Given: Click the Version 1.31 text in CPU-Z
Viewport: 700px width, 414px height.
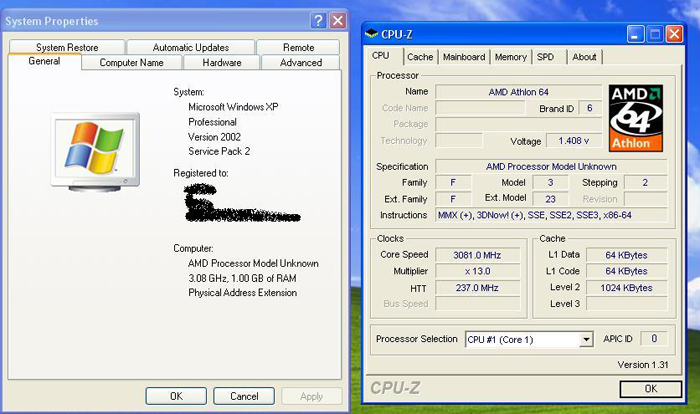Looking at the screenshot, I should (643, 364).
